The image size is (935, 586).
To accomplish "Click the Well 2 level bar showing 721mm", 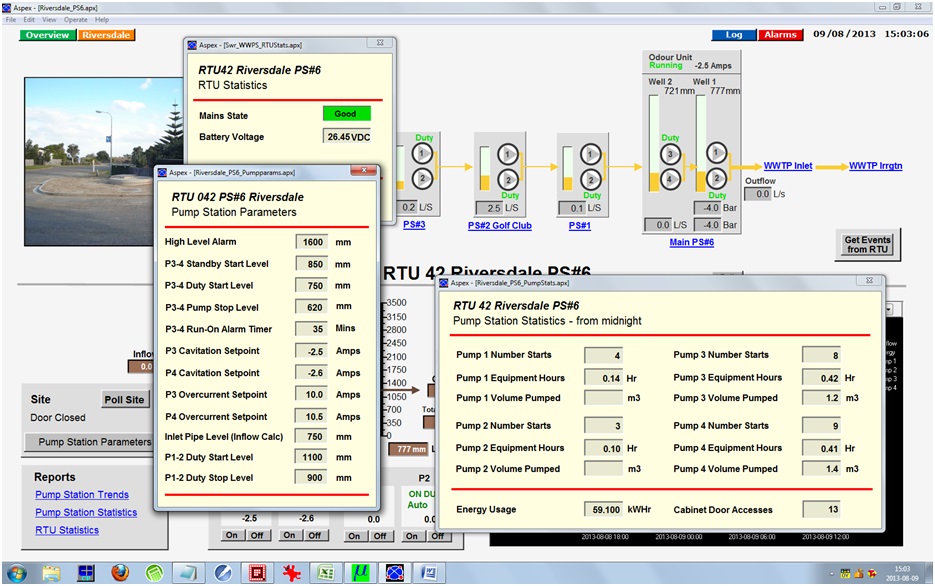I will (654, 143).
